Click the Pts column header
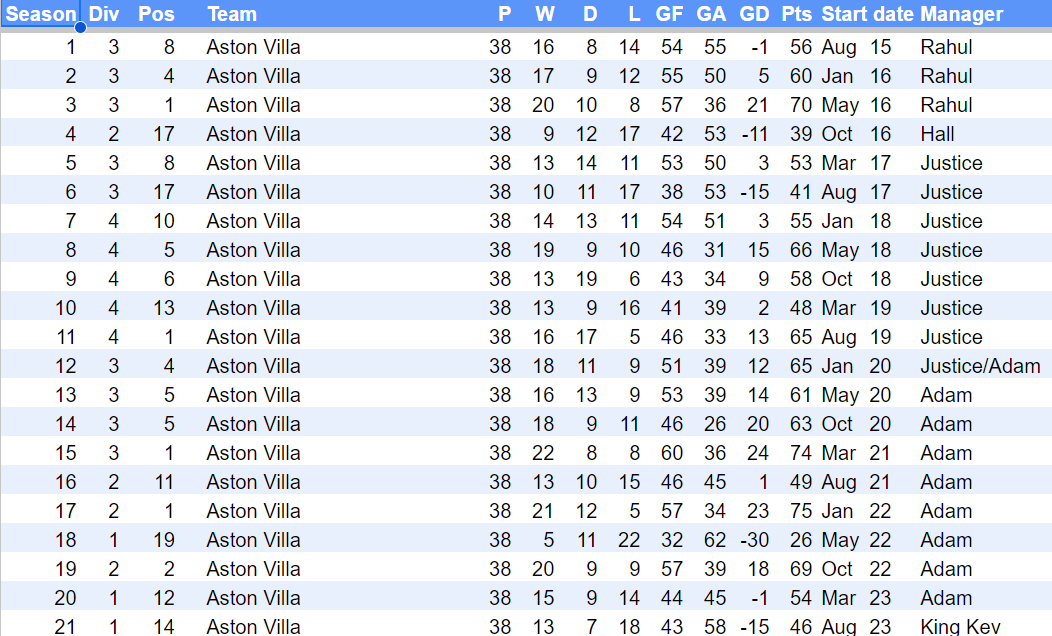Viewport: 1052px width, 636px height. 797,14
